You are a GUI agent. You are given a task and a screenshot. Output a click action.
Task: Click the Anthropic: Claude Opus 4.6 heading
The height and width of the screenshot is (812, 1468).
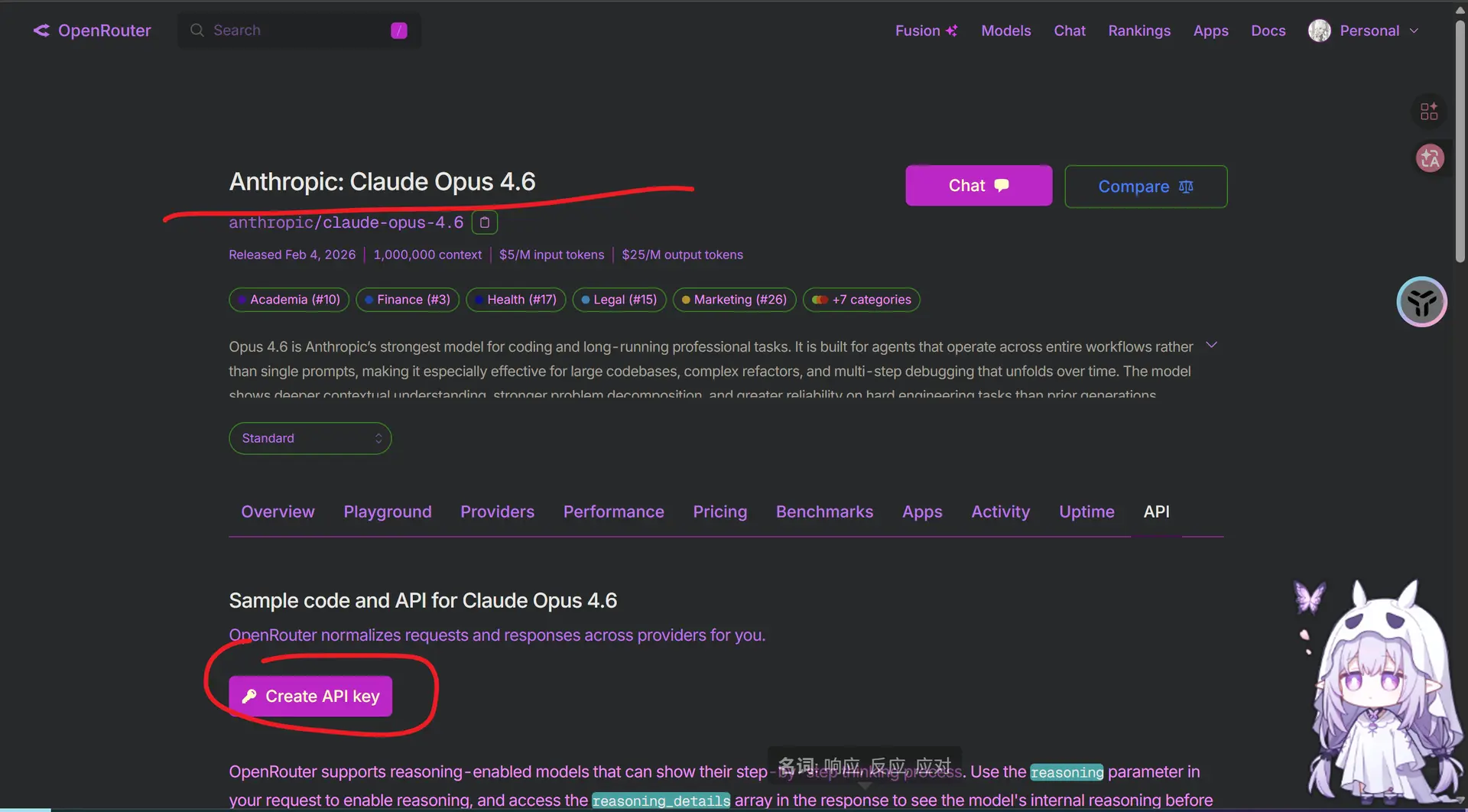[382, 181]
